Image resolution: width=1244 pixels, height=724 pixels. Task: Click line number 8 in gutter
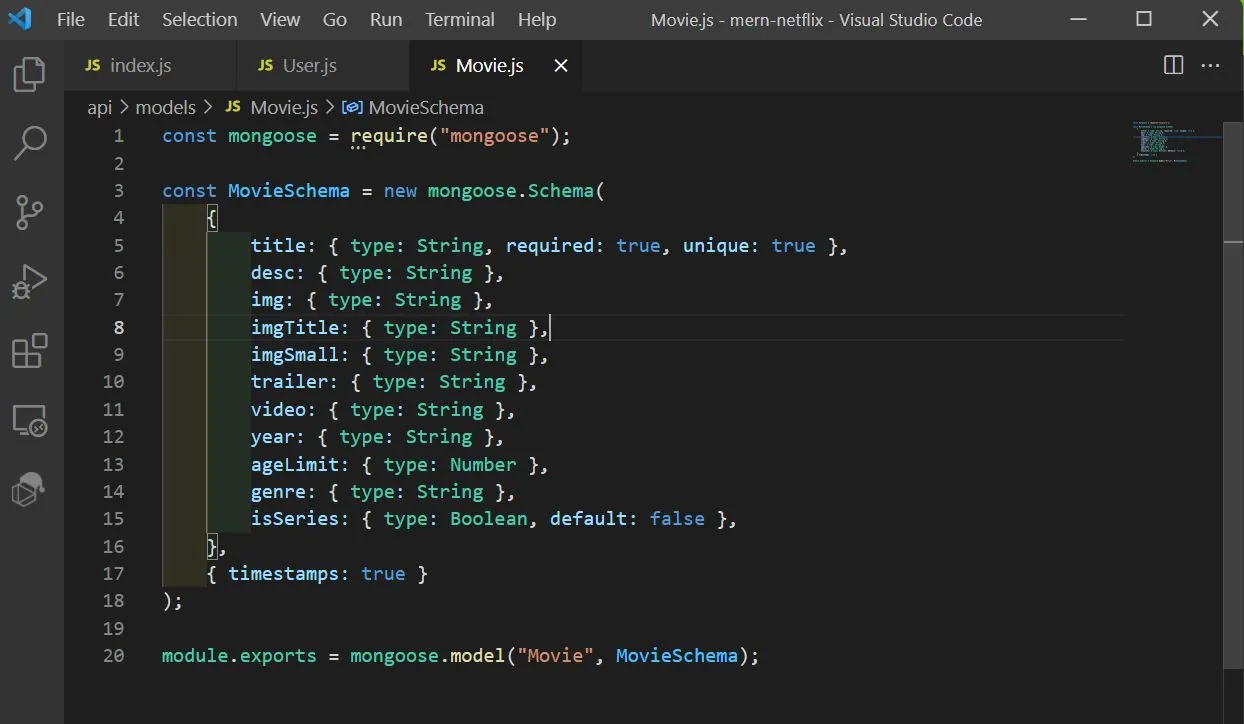119,328
